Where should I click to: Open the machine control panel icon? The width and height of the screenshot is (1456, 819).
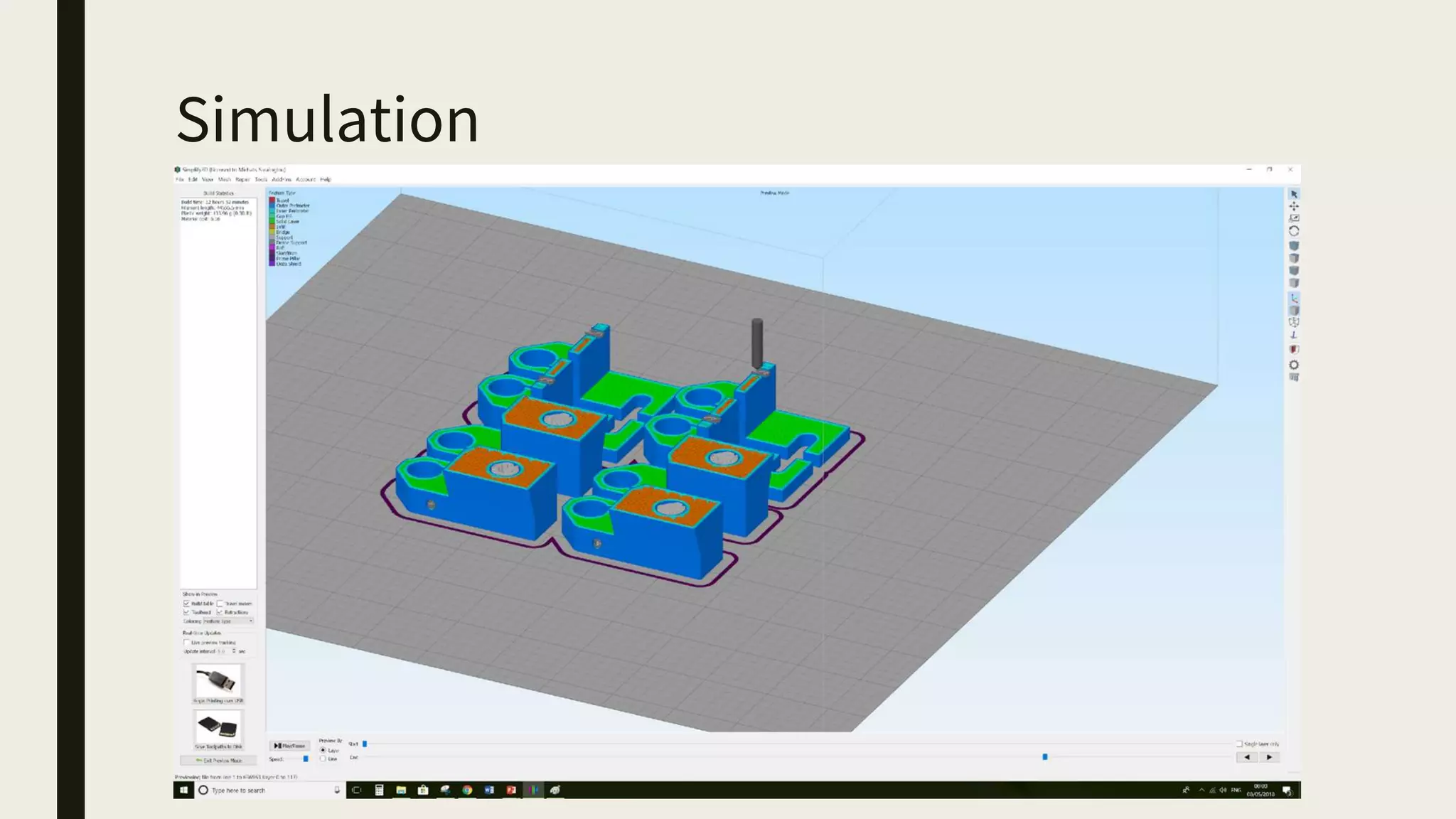click(x=1294, y=378)
